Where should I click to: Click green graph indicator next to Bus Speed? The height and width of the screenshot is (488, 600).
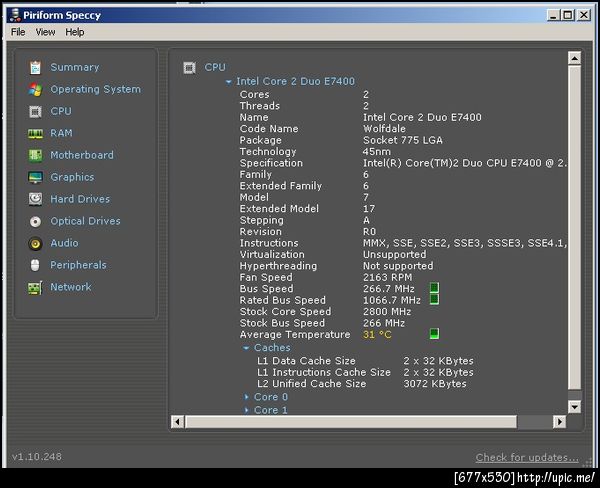click(x=434, y=287)
